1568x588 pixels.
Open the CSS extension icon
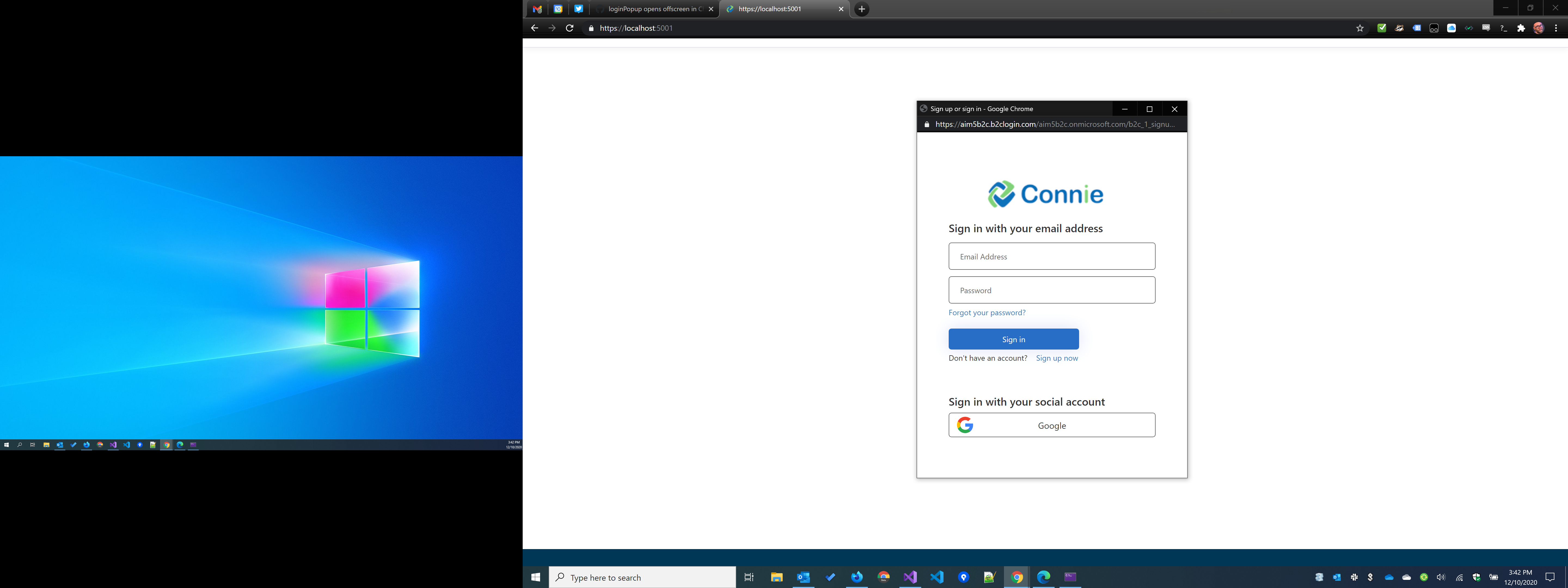1486,28
